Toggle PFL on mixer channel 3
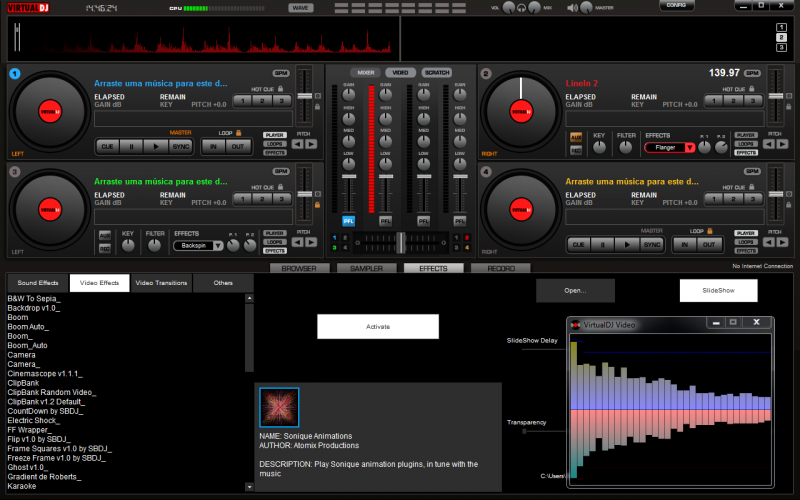This screenshot has height=500, width=800. pyautogui.click(x=423, y=221)
